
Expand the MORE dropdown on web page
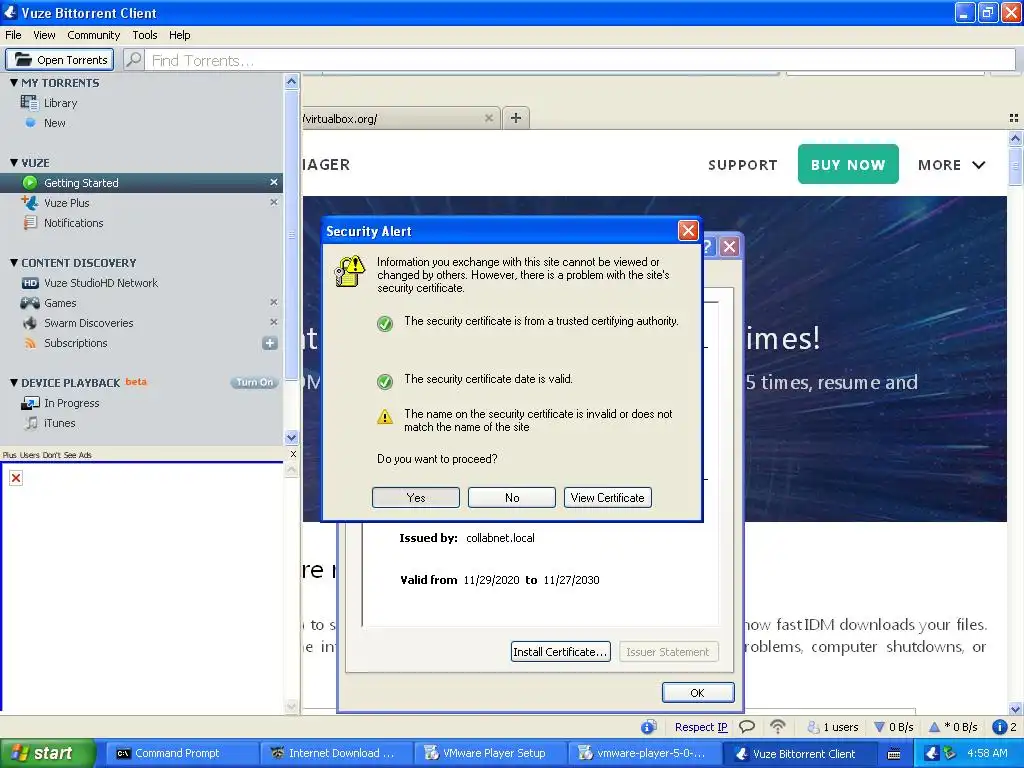point(952,165)
